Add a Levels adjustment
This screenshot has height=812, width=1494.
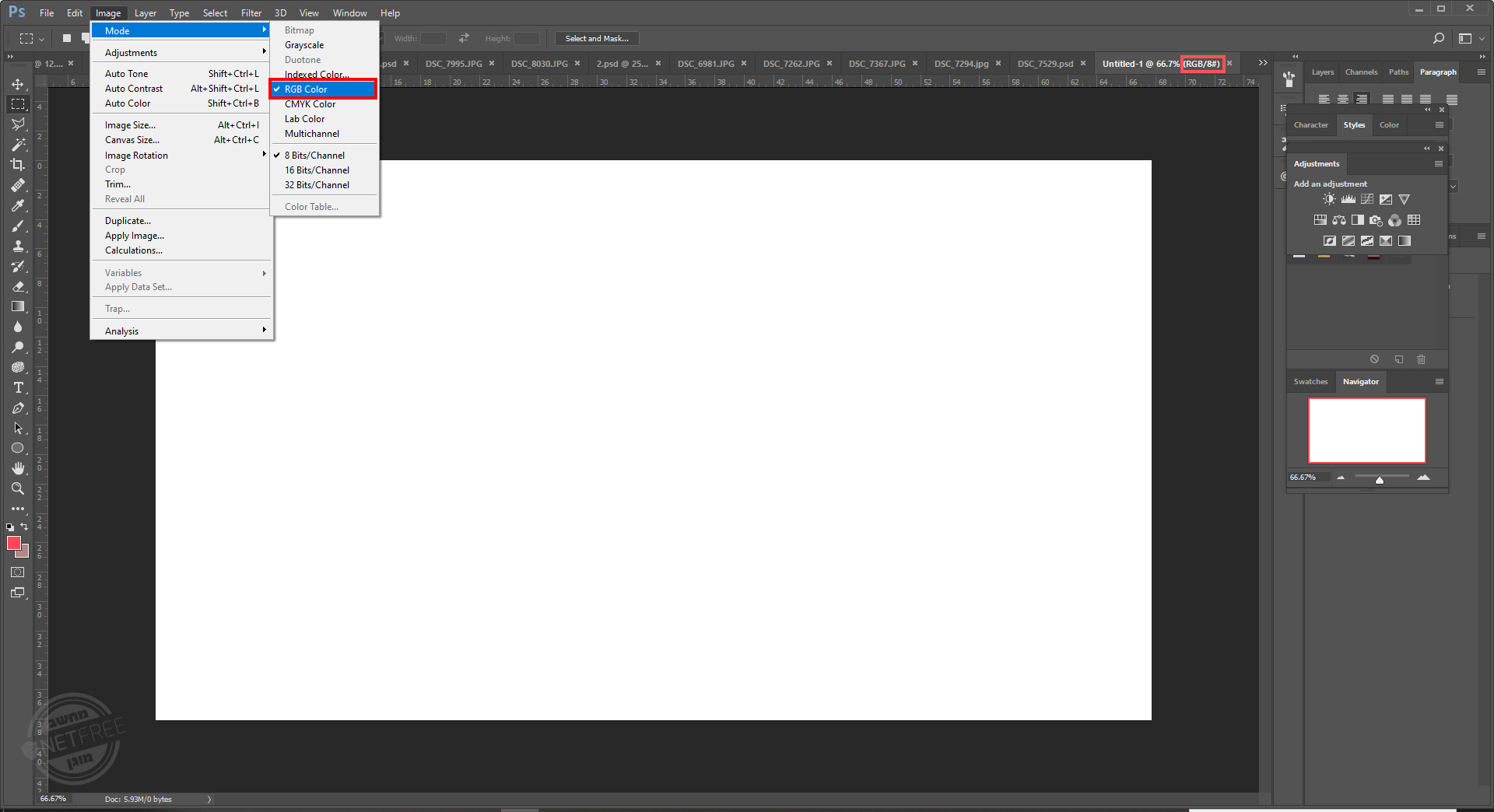pyautogui.click(x=1348, y=200)
